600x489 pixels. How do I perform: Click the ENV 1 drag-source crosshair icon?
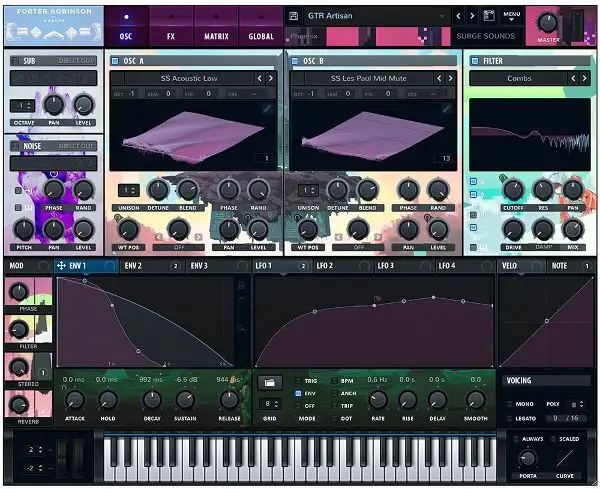62,266
